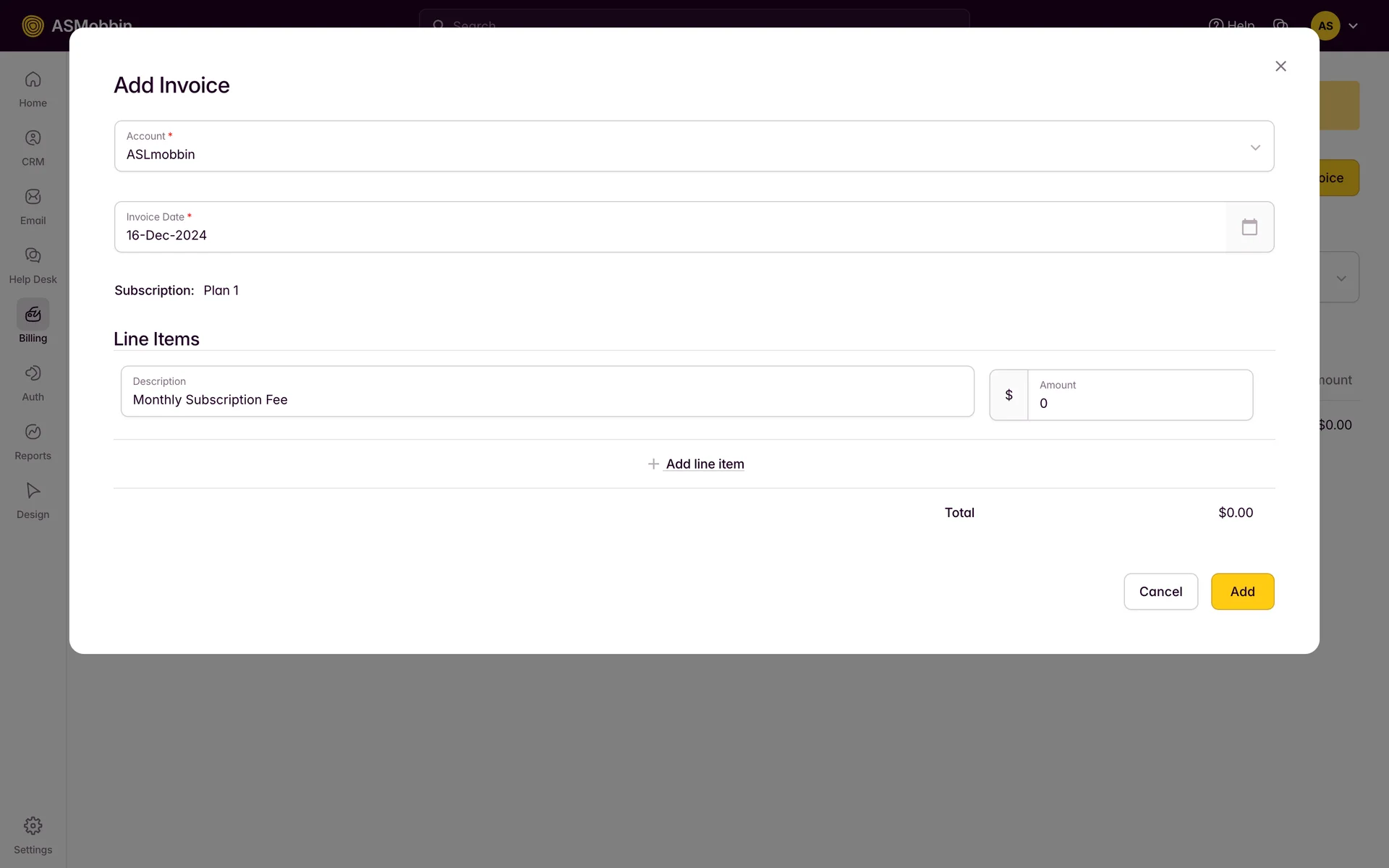Screen dimensions: 1389x868
Task: Open Help Desk from sidebar
Action: (33, 265)
